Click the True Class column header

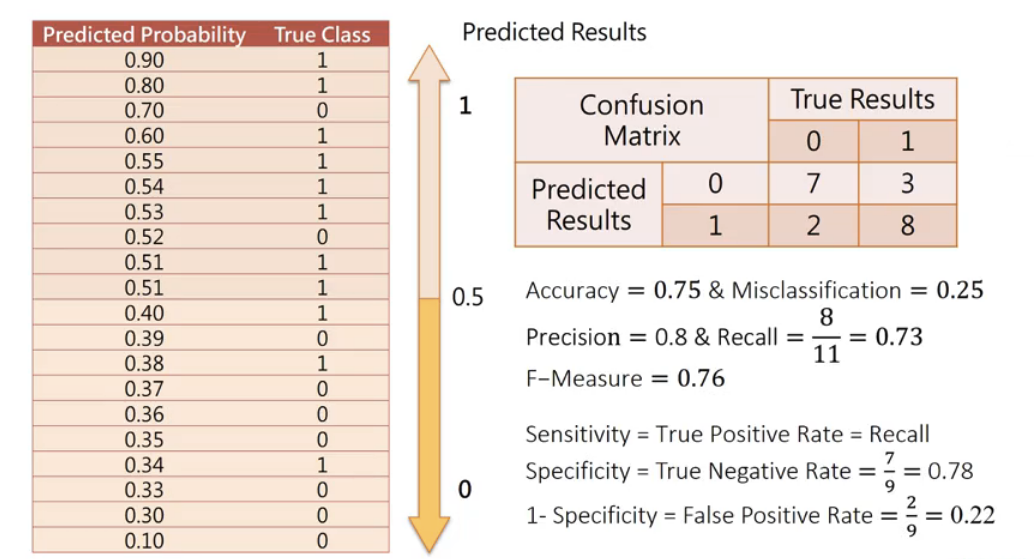point(322,35)
